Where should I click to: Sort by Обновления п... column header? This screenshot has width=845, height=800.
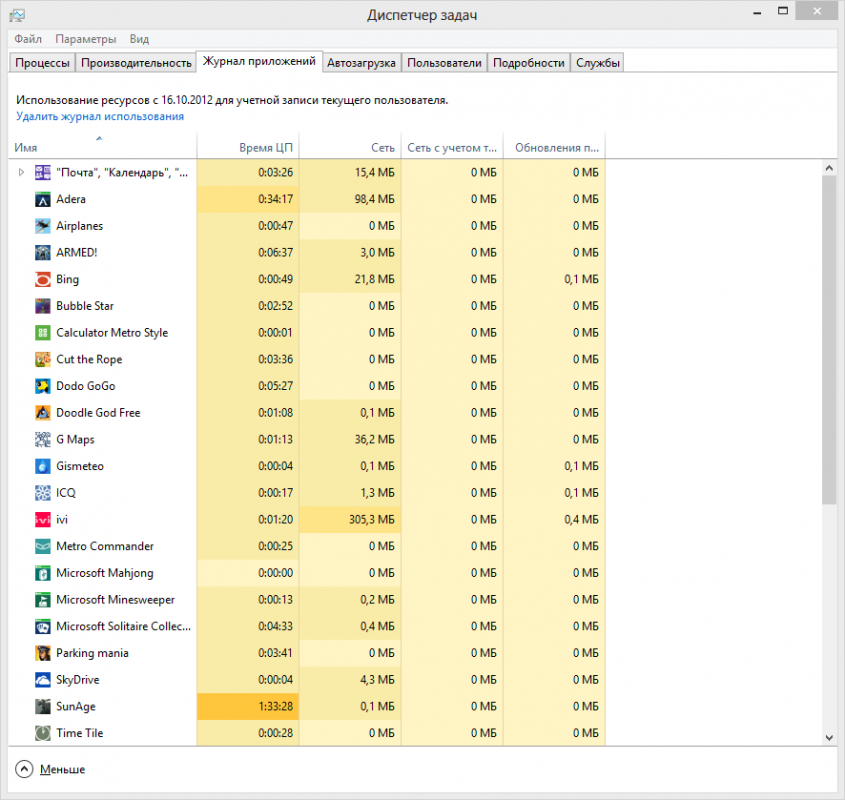coord(555,147)
